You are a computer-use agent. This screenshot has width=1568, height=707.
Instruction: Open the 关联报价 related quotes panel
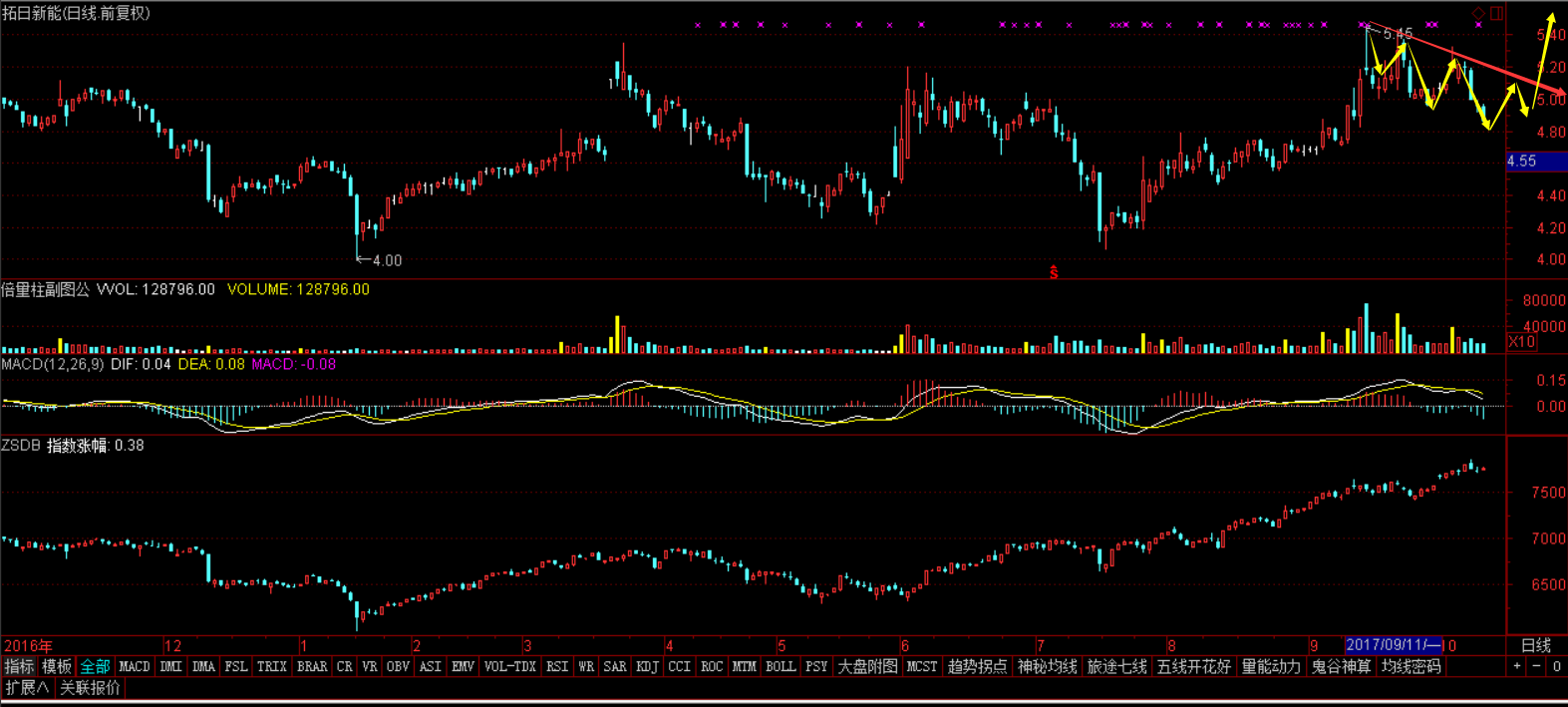click(90, 688)
